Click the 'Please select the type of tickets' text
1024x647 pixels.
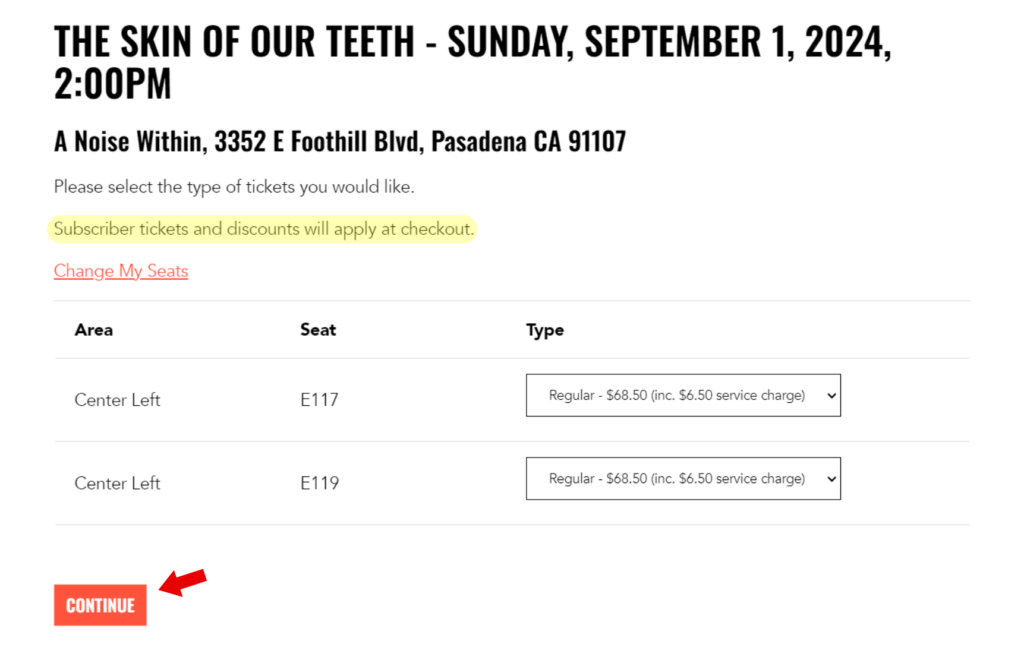point(233,187)
